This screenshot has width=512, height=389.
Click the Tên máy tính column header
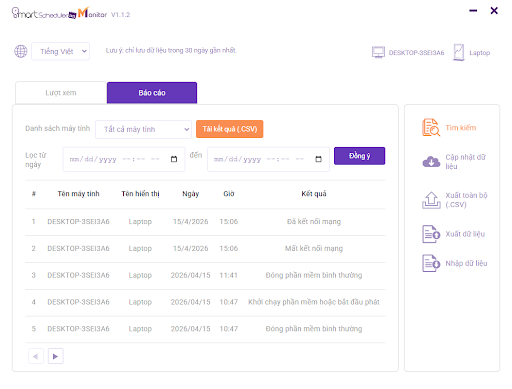78,194
